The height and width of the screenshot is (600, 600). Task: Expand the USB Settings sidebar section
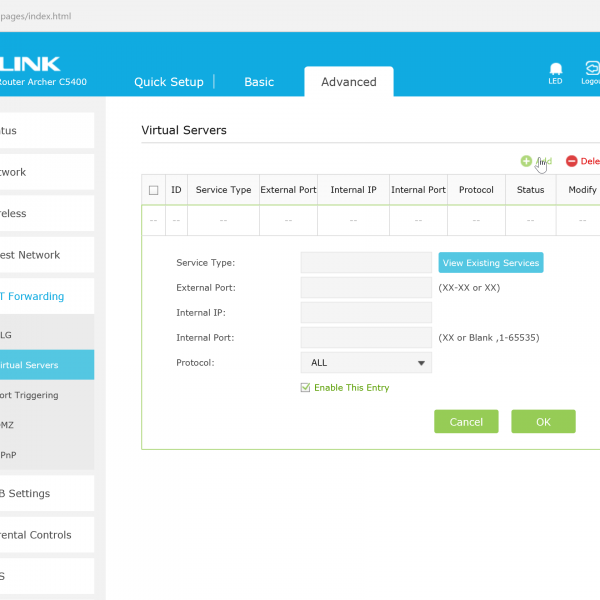click(x=40, y=493)
